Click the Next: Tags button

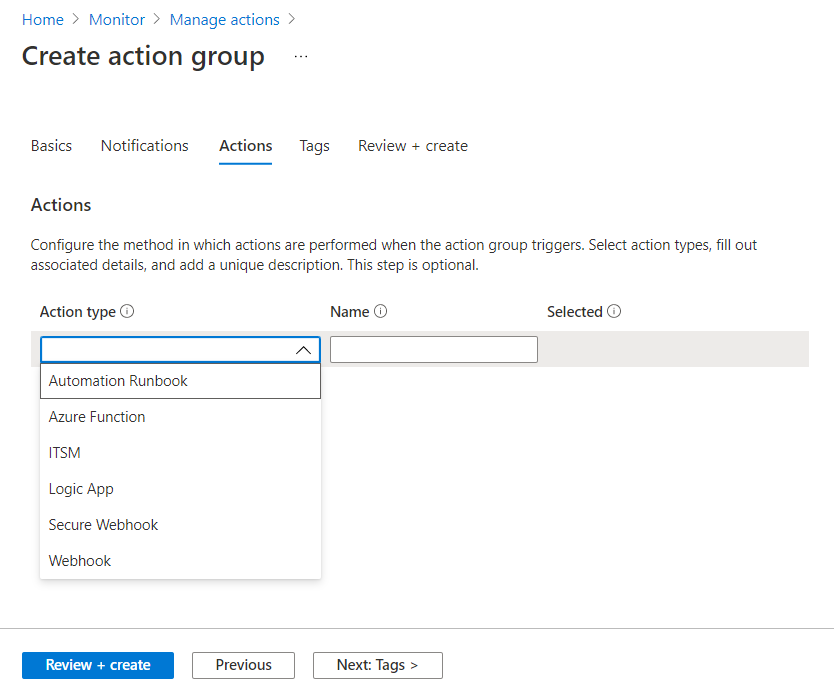point(378,665)
